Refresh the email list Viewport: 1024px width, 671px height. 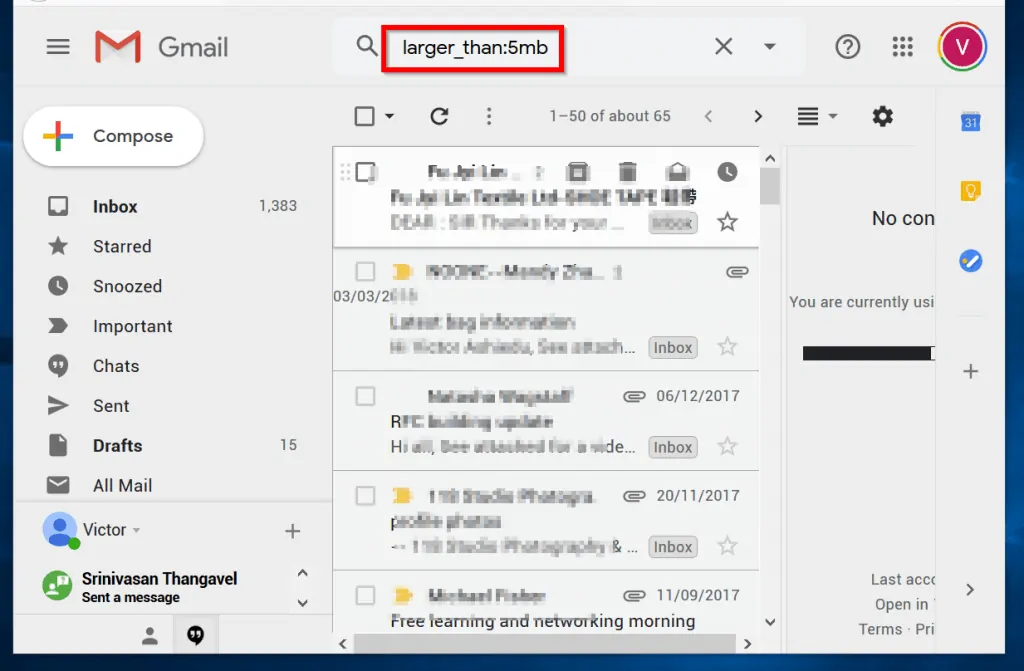point(438,116)
